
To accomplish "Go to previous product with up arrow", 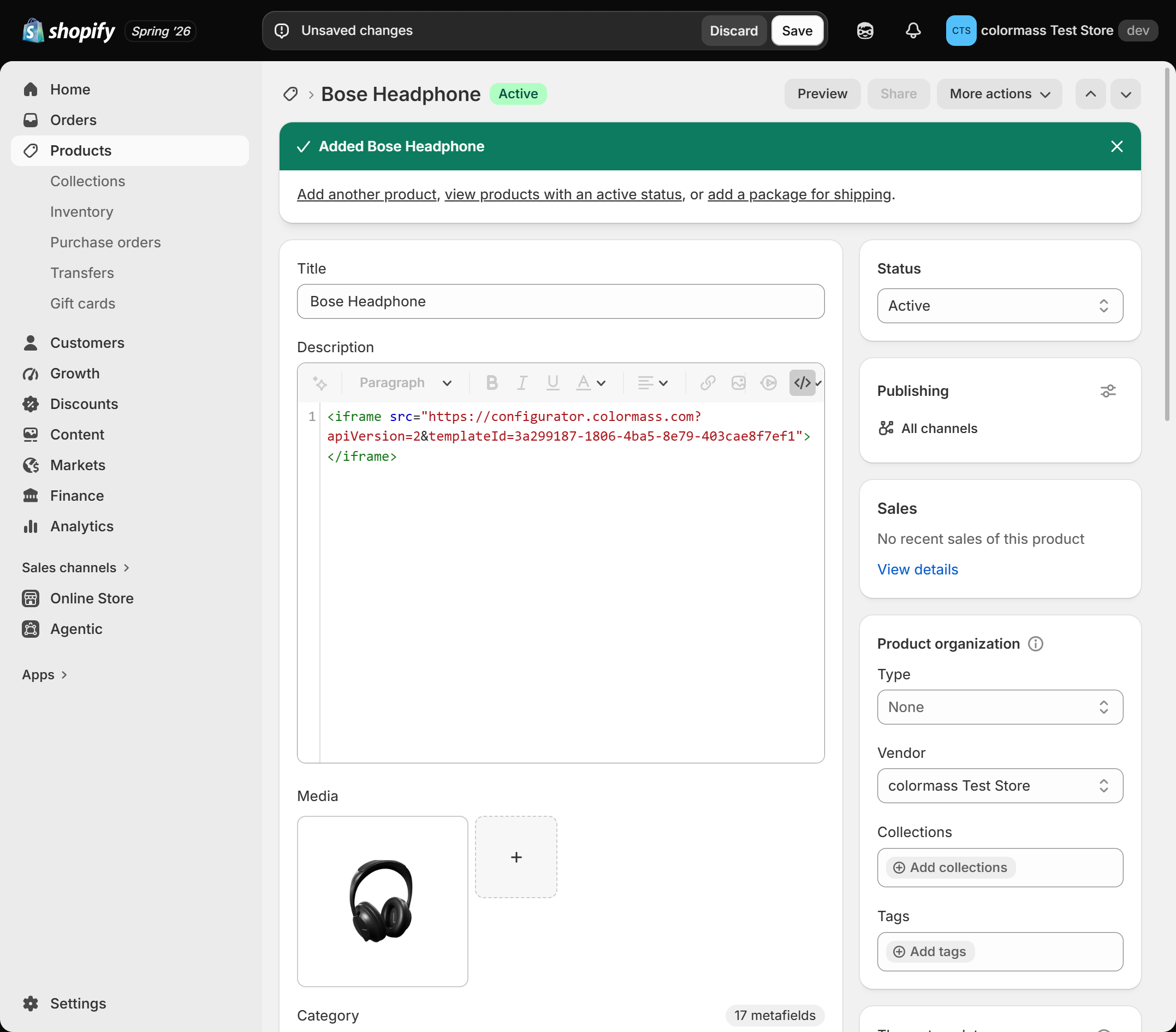I will click(1091, 94).
